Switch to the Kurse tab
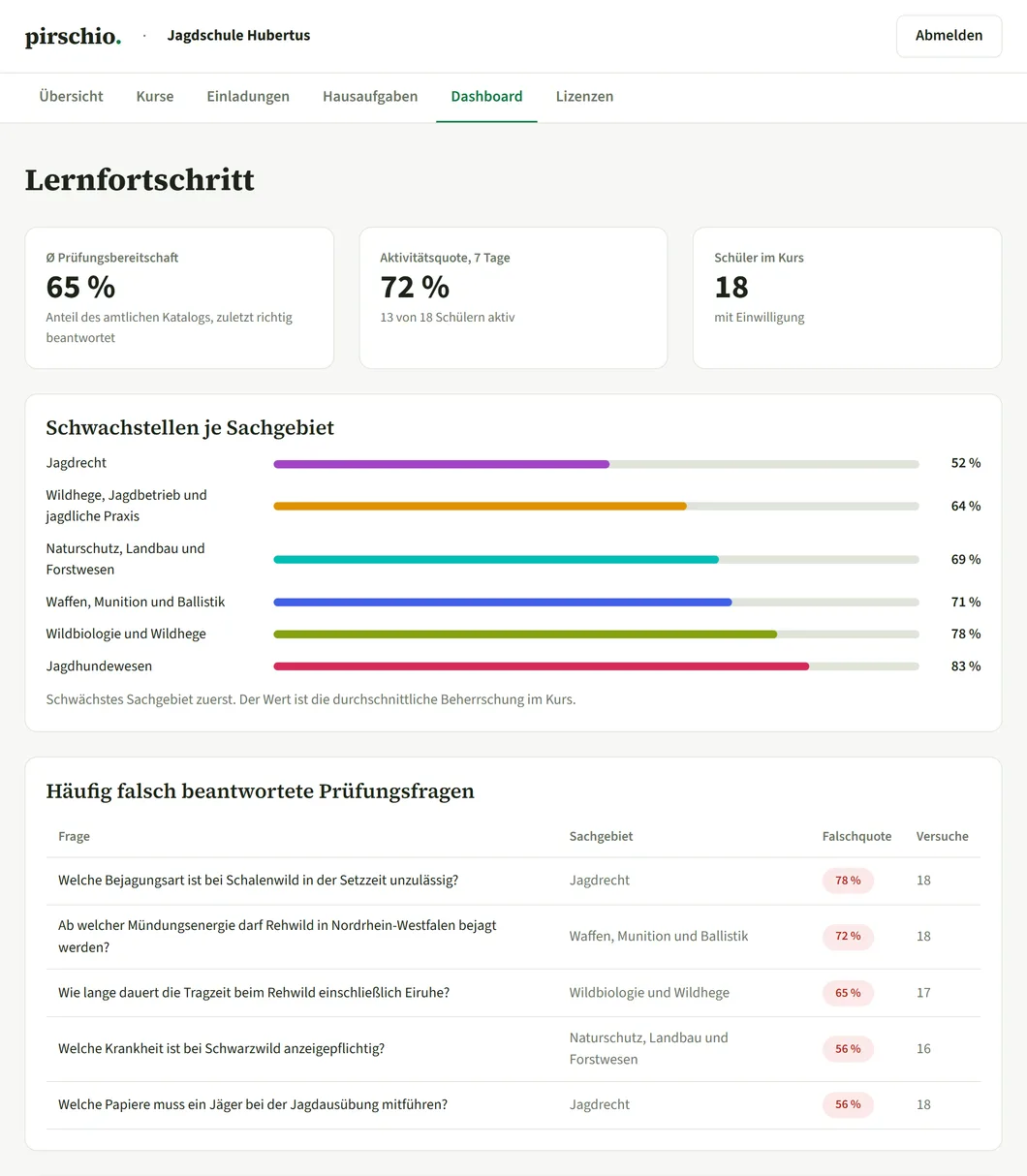 tap(155, 97)
